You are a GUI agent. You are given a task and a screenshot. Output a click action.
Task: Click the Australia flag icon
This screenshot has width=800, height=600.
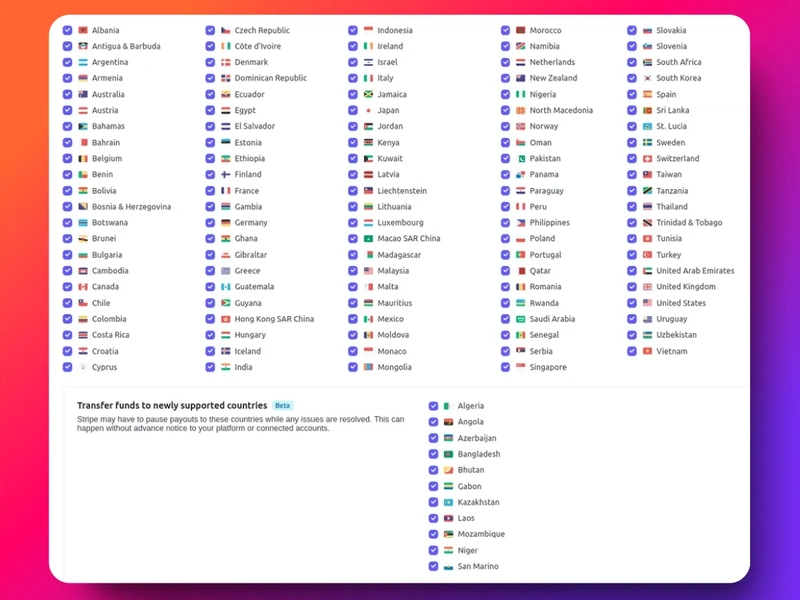[83, 94]
